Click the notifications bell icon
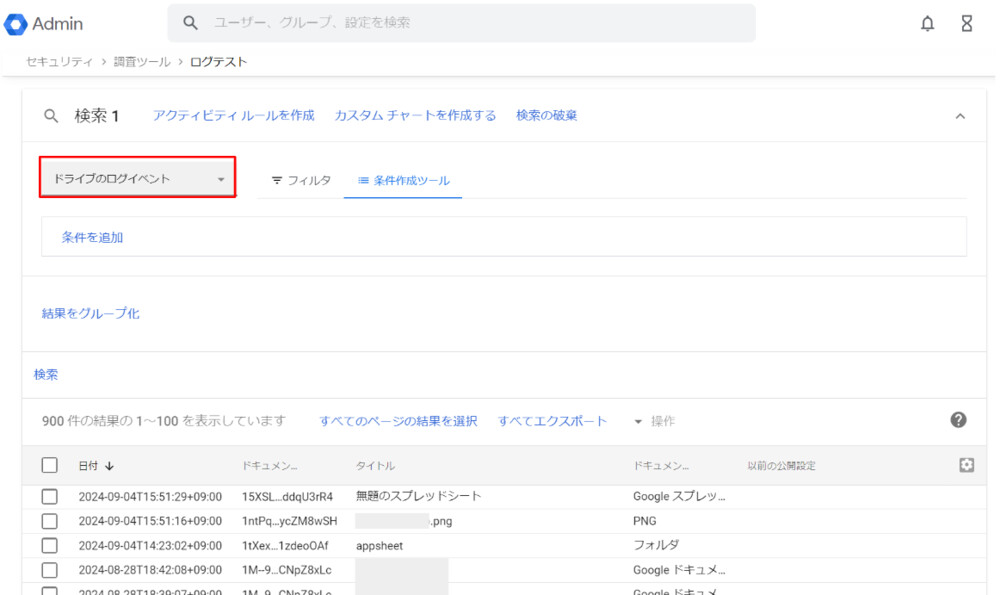This screenshot has height=595, width=1000. [928, 24]
